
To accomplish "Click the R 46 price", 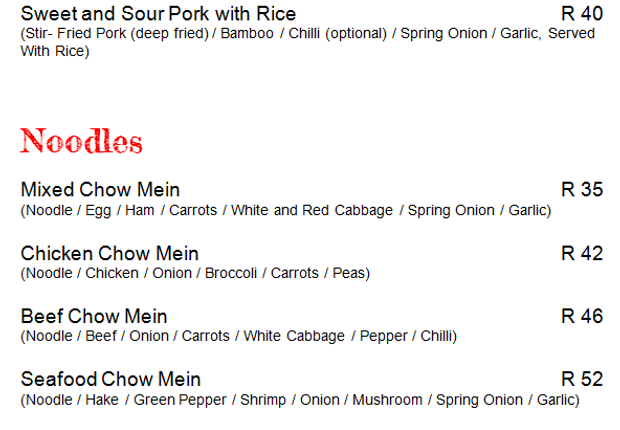I will (x=582, y=317).
